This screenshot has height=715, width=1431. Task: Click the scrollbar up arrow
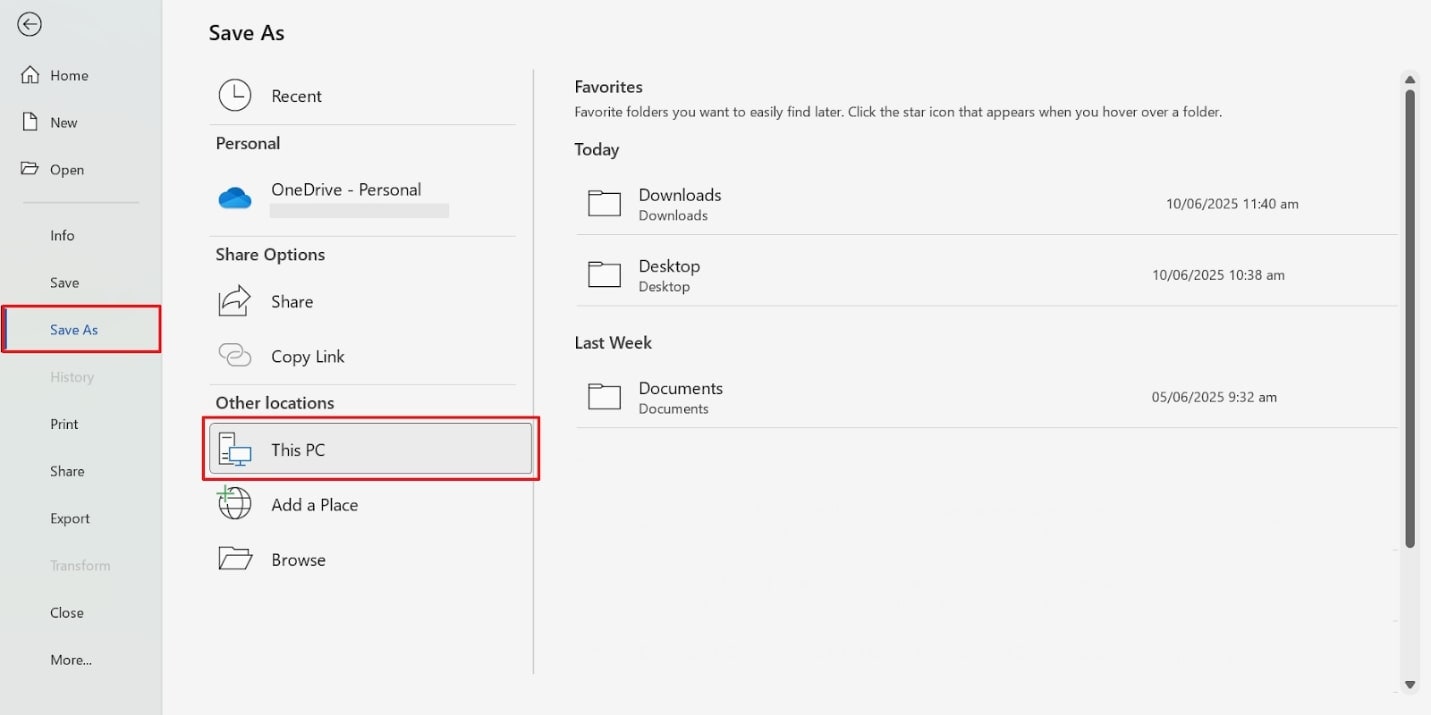[x=1410, y=80]
